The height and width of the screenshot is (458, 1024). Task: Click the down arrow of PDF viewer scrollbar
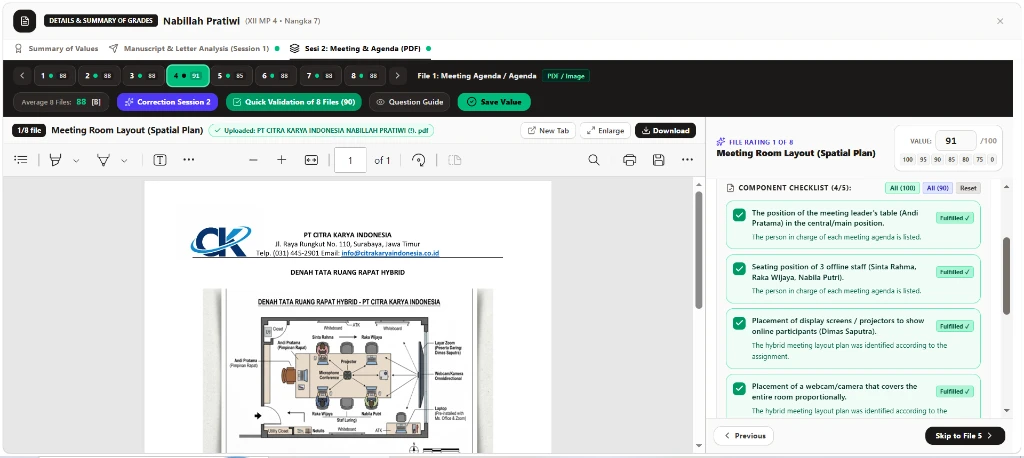[x=699, y=446]
